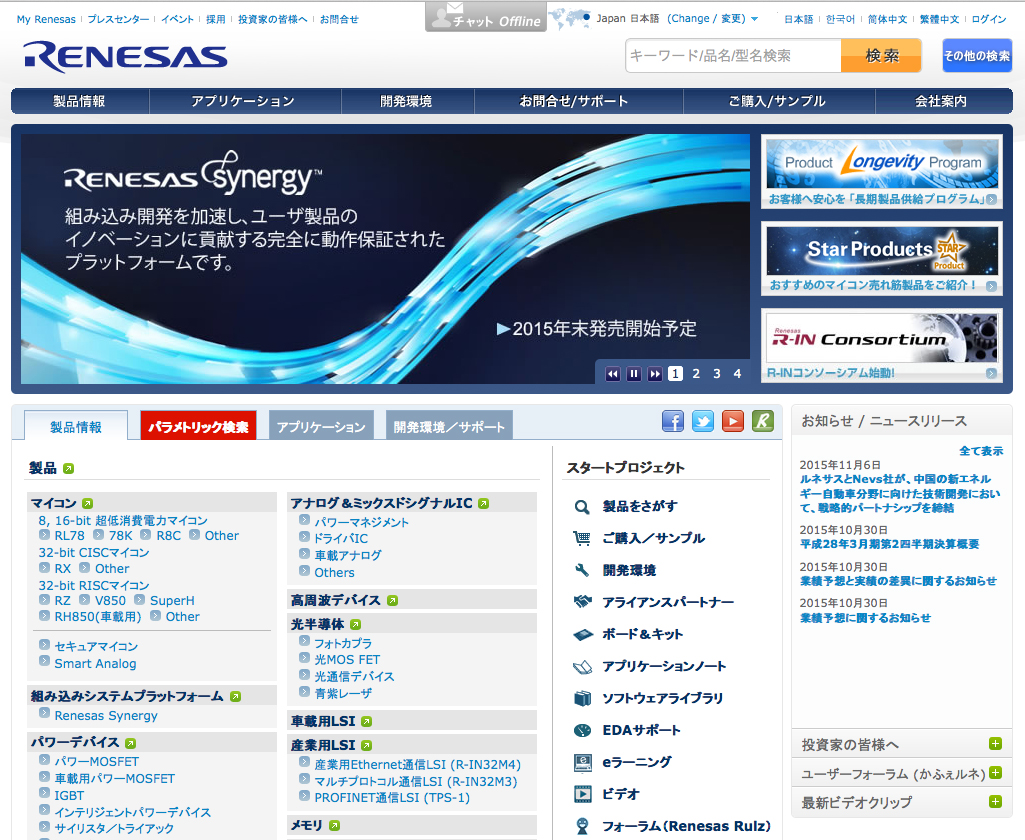Select the パラメトリック検索 tab
1025x840 pixels.
click(x=198, y=426)
